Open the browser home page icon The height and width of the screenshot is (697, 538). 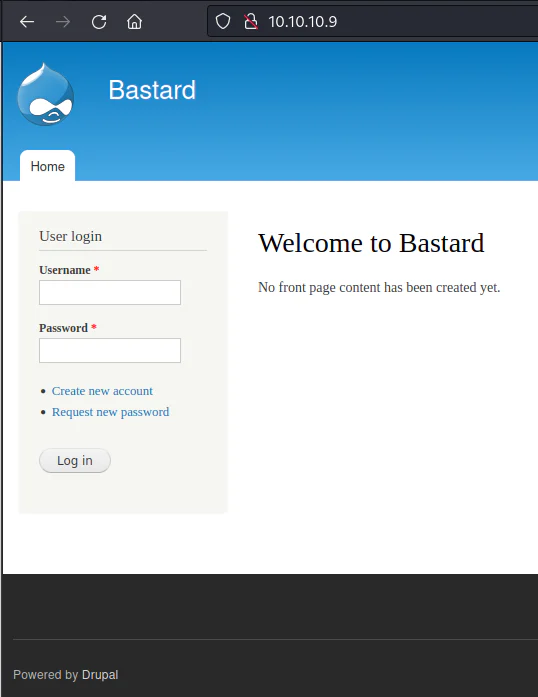point(134,21)
